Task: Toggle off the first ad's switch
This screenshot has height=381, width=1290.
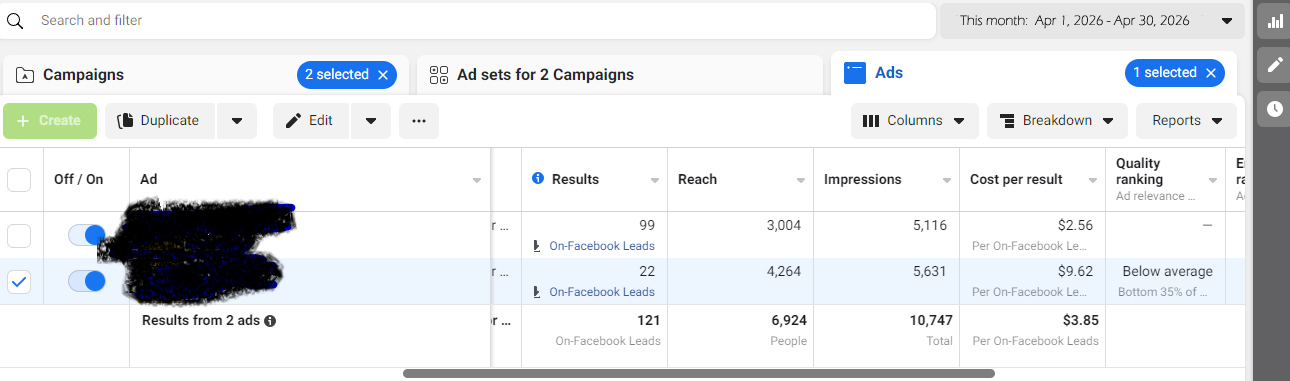Action: click(86, 236)
